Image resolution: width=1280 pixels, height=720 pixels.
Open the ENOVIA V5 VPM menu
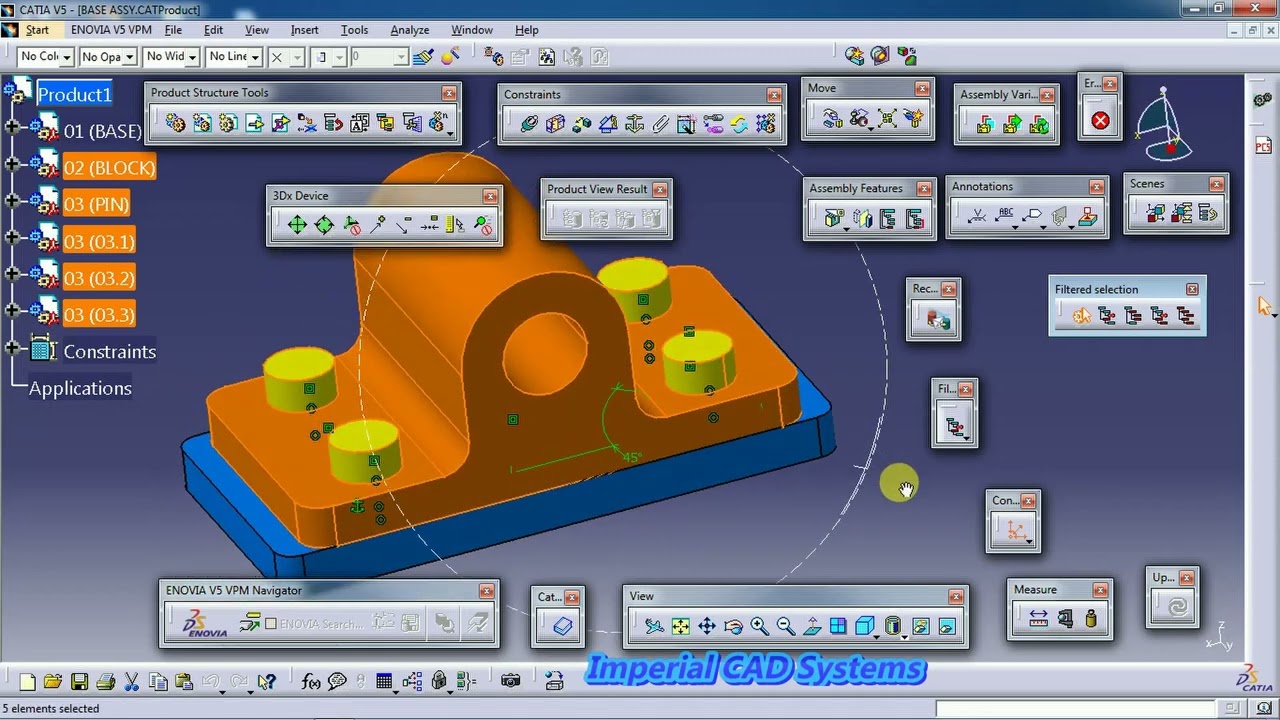pyautogui.click(x=111, y=30)
